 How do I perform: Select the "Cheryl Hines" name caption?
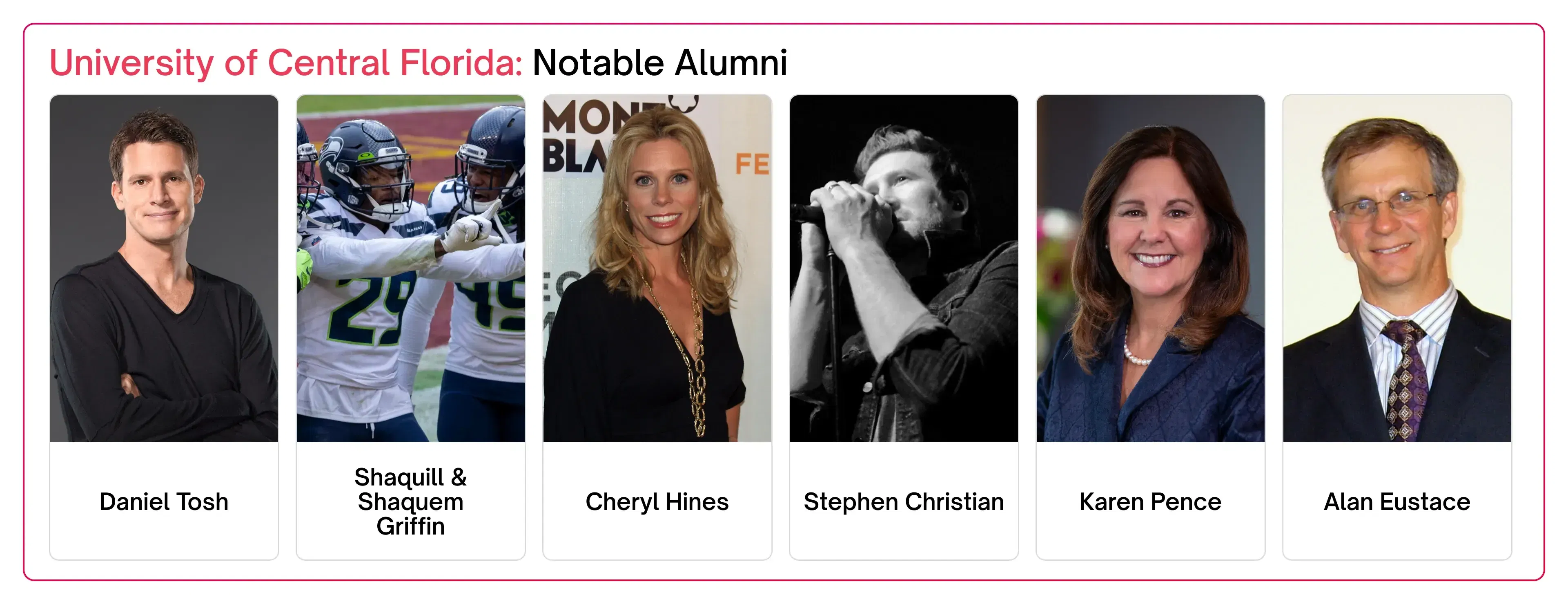(x=657, y=501)
